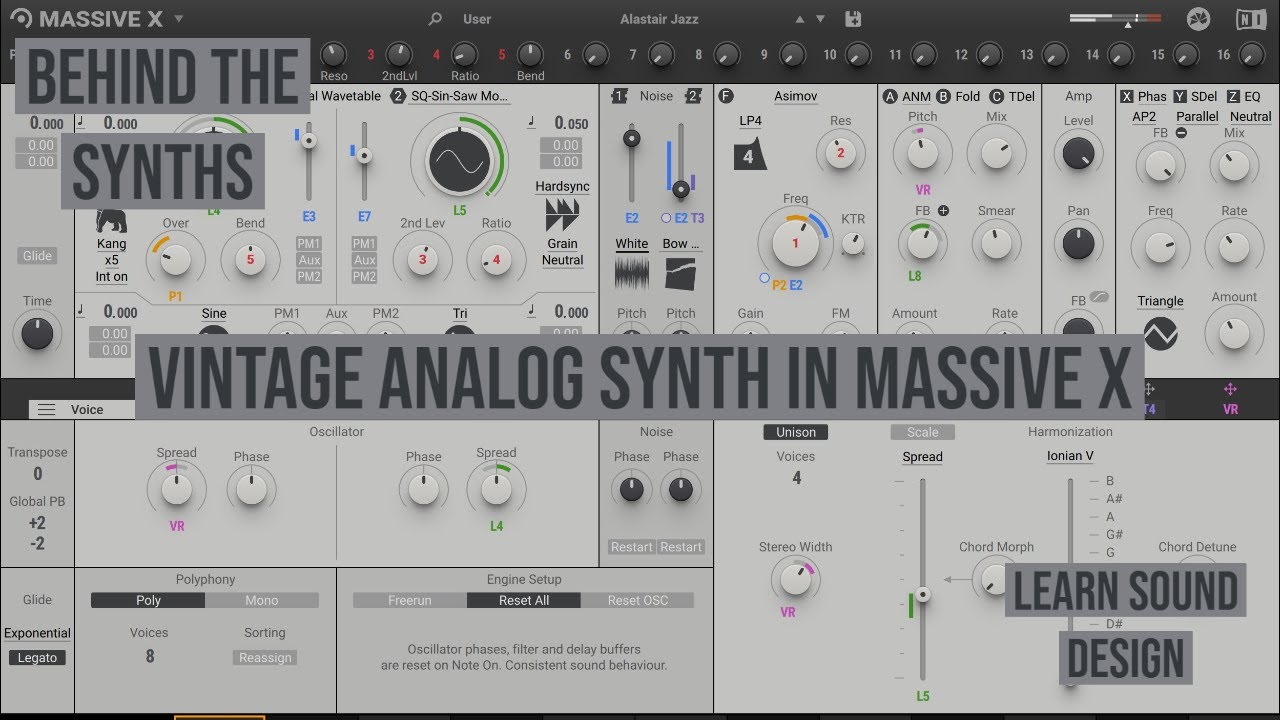
Task: Open the Neutral oscillator mode dropdown
Action: 562,260
